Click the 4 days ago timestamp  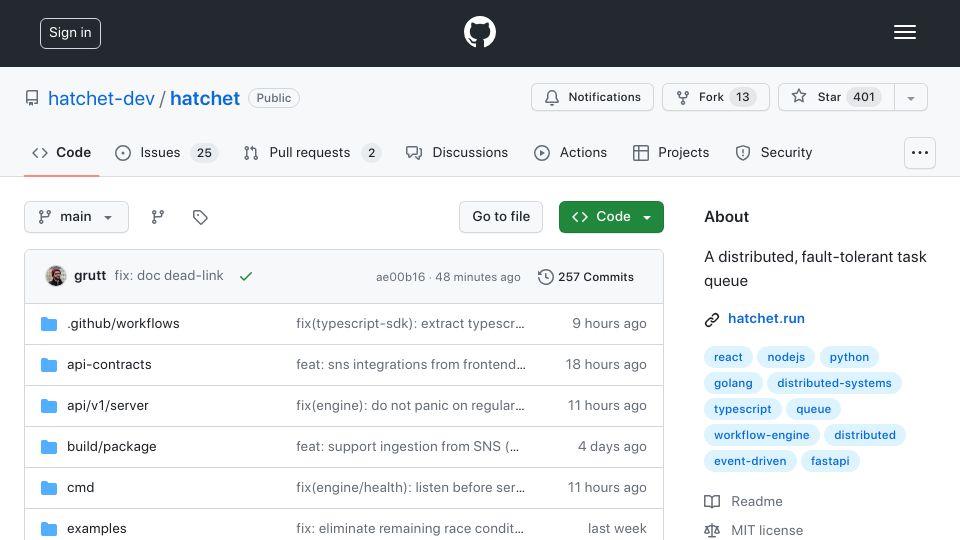pos(612,446)
